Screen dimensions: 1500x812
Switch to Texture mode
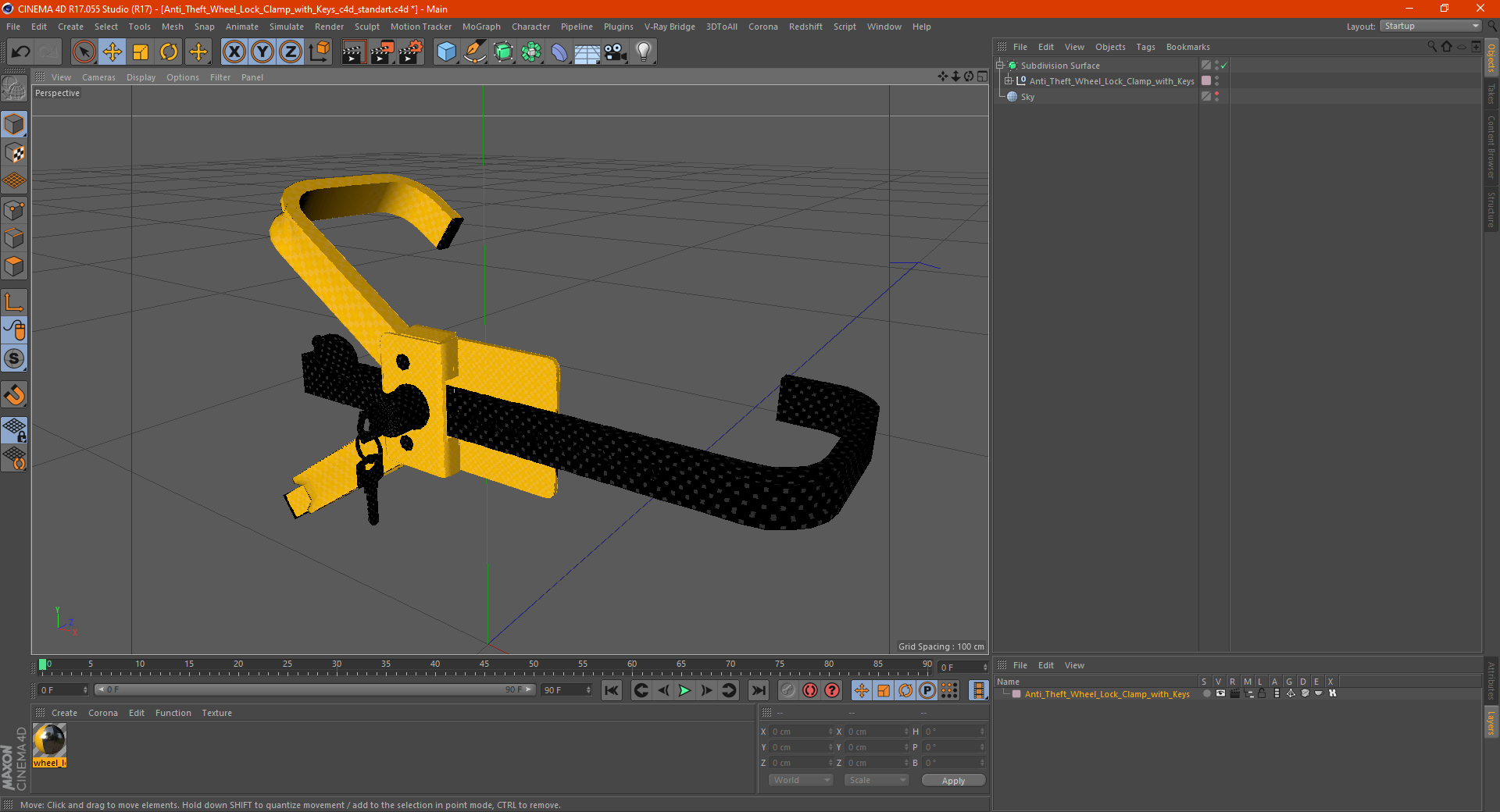point(14,153)
